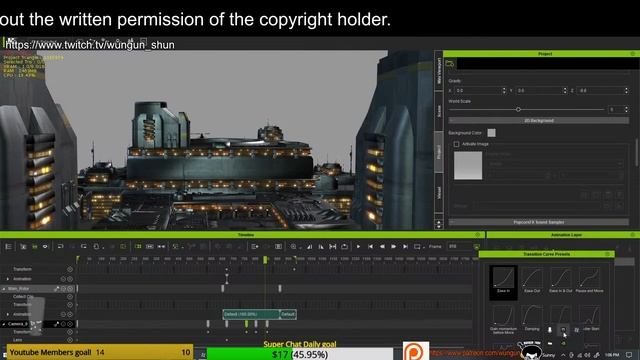
Task: Enable the Activate Image checkbox
Action: coord(456,144)
